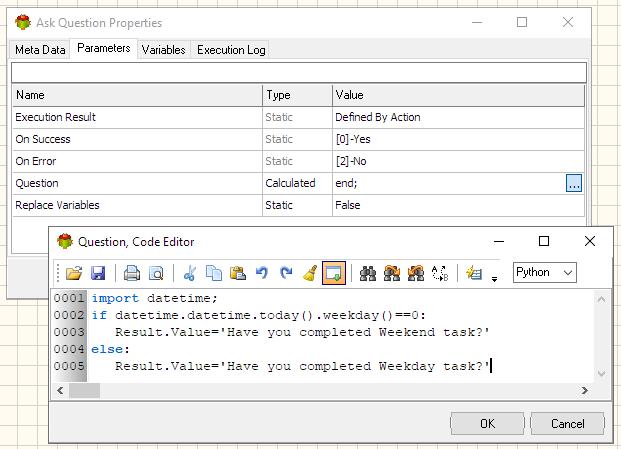Close the Ask Question Properties window
Viewport: 621px width, 449px height.
568,22
